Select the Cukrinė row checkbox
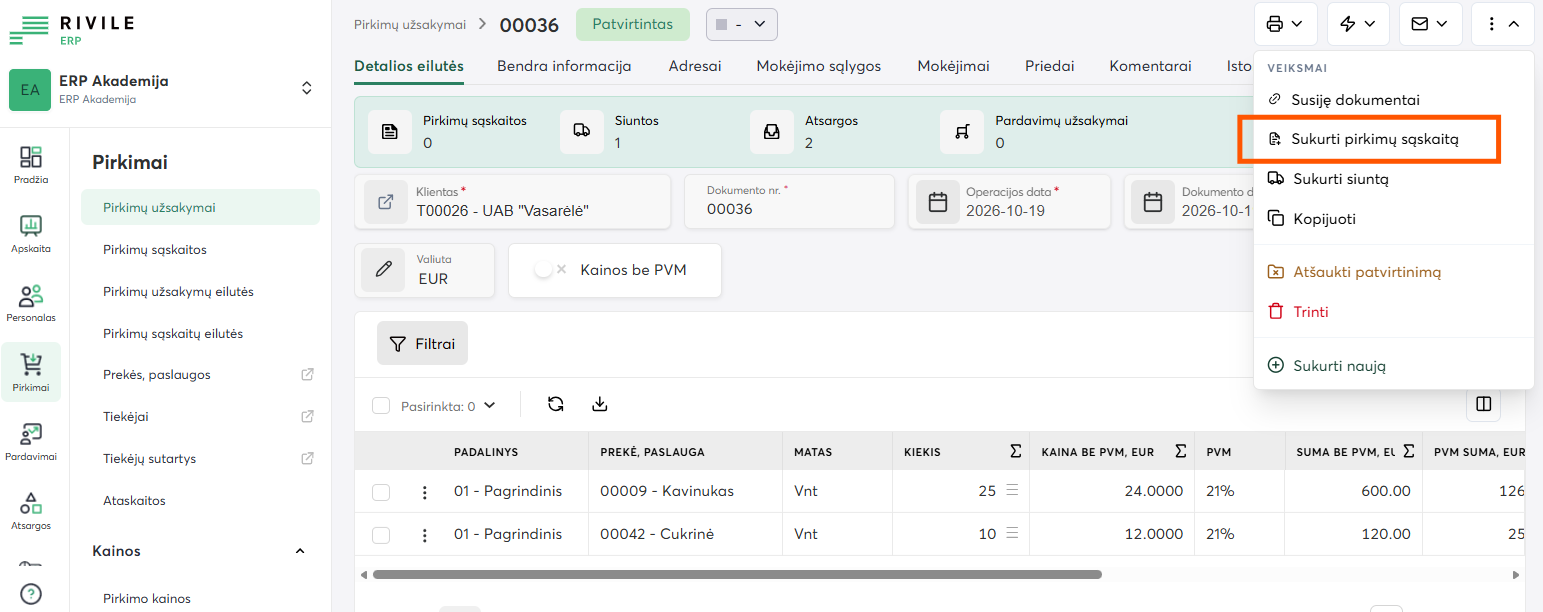The width and height of the screenshot is (1543, 612). coord(381,535)
